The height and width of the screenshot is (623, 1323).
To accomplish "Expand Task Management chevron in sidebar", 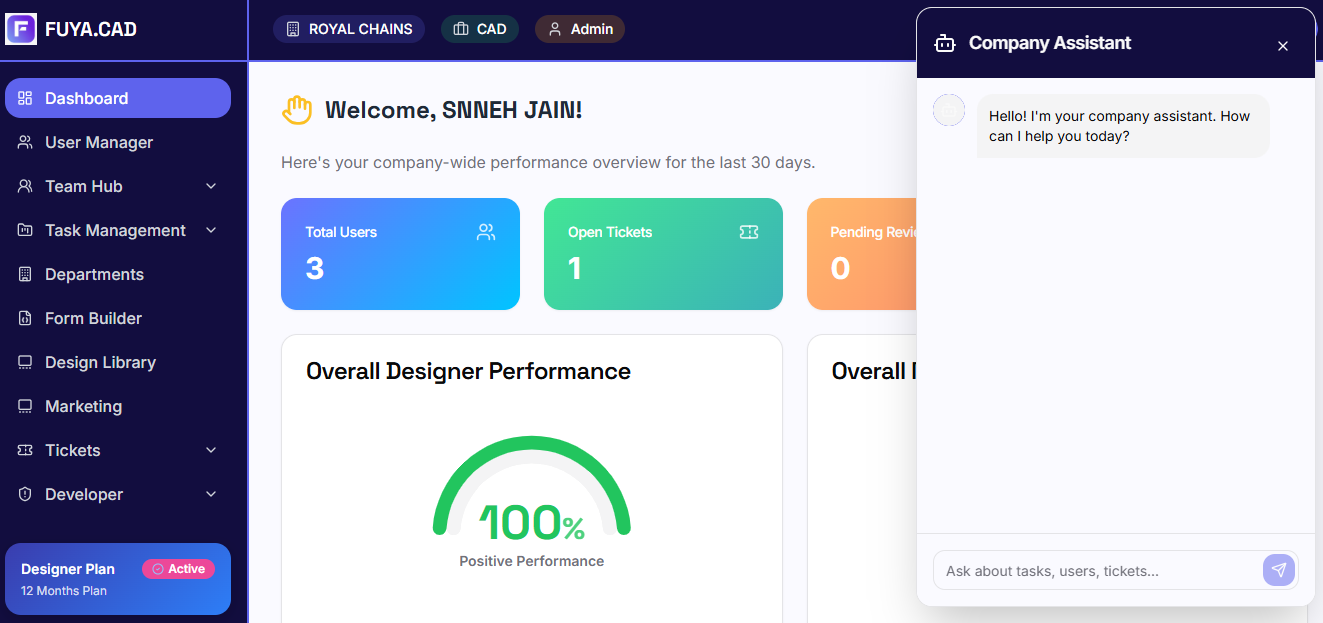I will (x=211, y=230).
